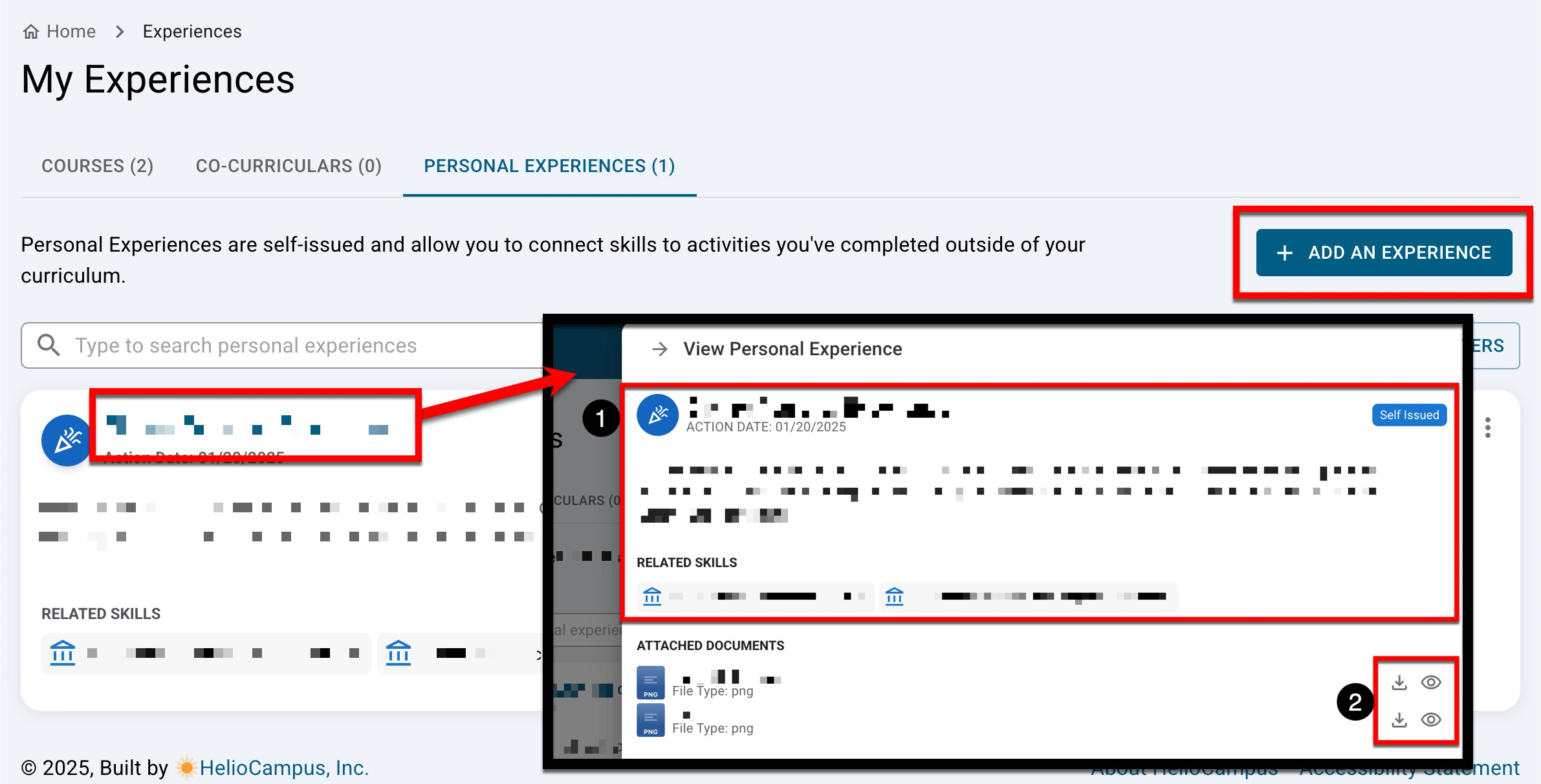Download the first attached PNG document
Screen dimensions: 1541x784
click(x=1399, y=682)
